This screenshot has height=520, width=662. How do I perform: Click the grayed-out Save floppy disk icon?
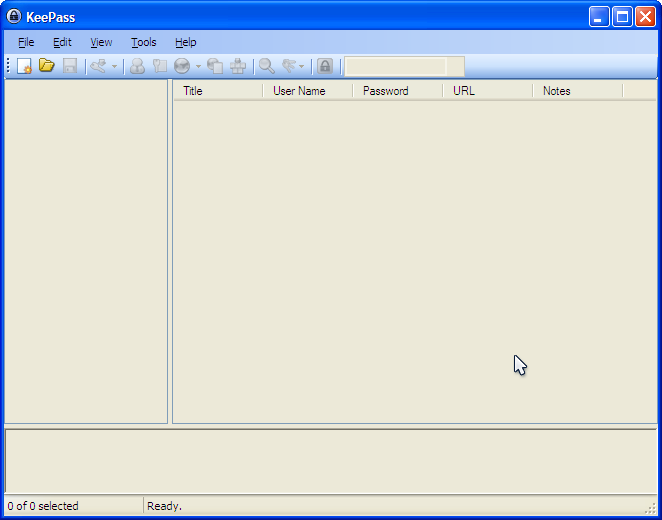pyautogui.click(x=70, y=66)
